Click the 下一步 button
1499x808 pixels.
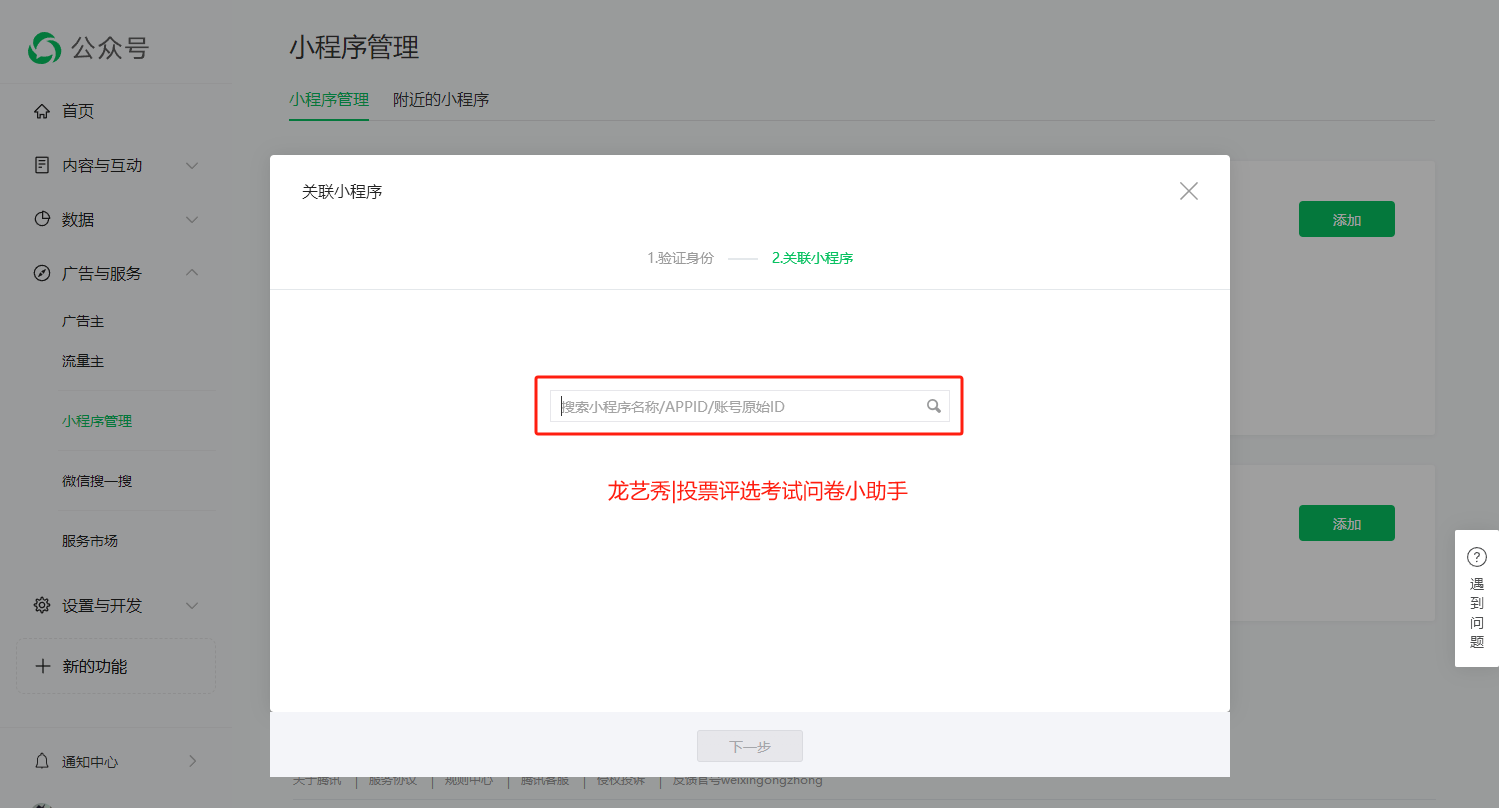[x=750, y=746]
